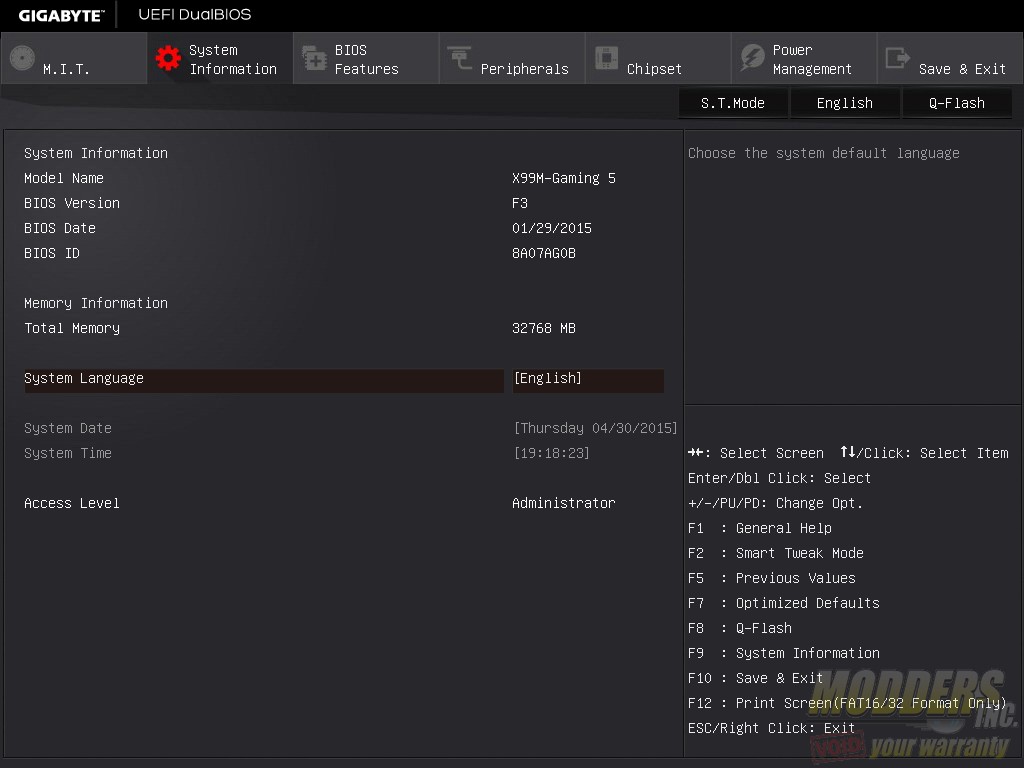Click the GIGABYTE logo
This screenshot has width=1024, height=768.
(61, 15)
